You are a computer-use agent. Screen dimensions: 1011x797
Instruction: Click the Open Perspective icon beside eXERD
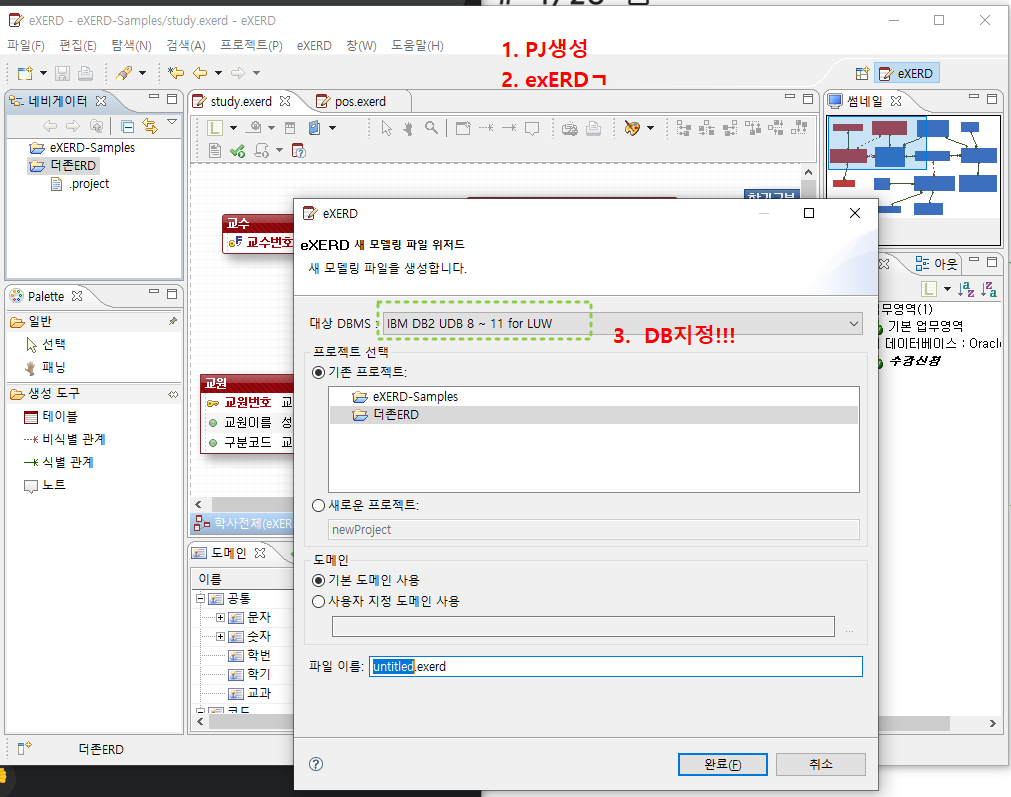point(862,74)
